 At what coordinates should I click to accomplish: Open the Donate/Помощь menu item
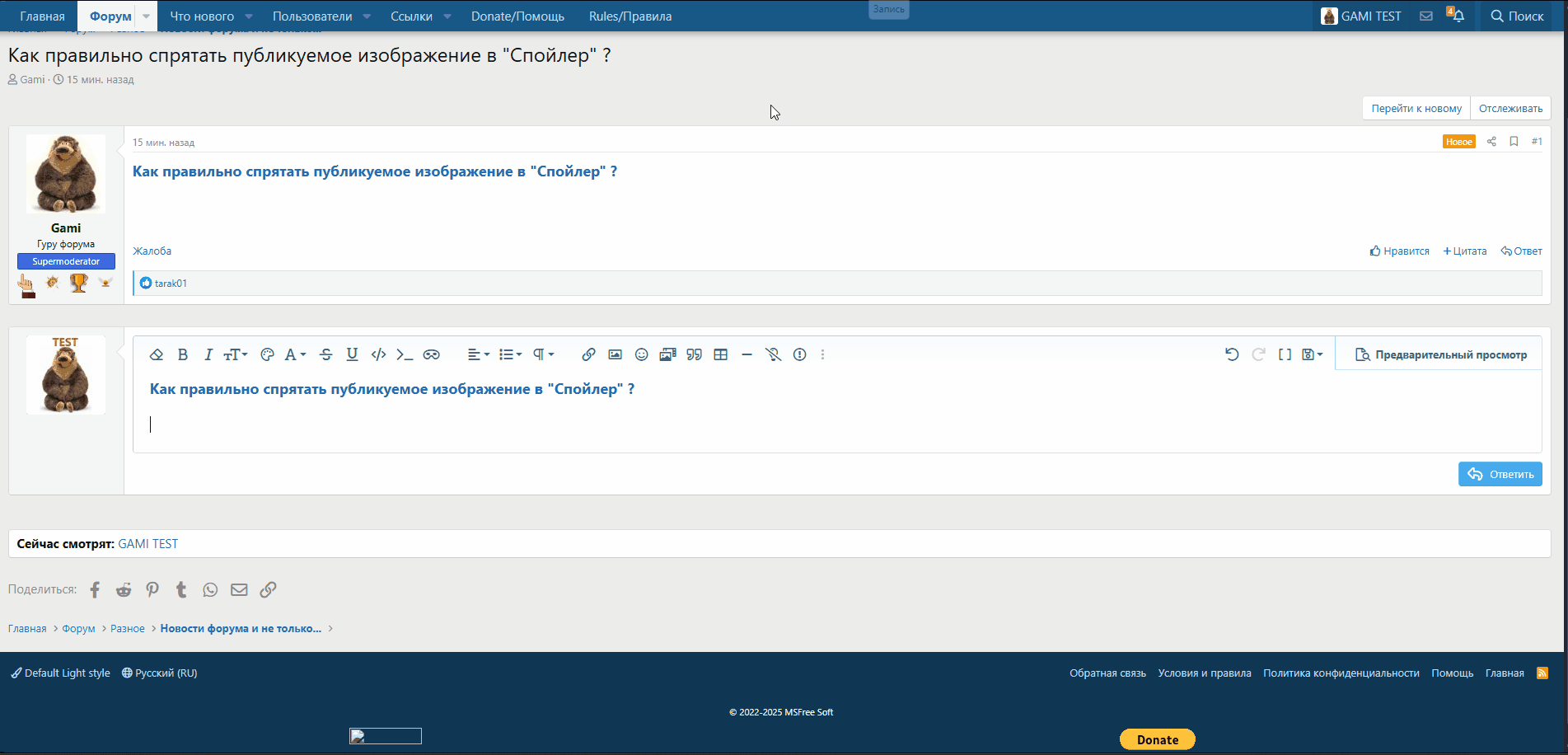click(x=517, y=16)
